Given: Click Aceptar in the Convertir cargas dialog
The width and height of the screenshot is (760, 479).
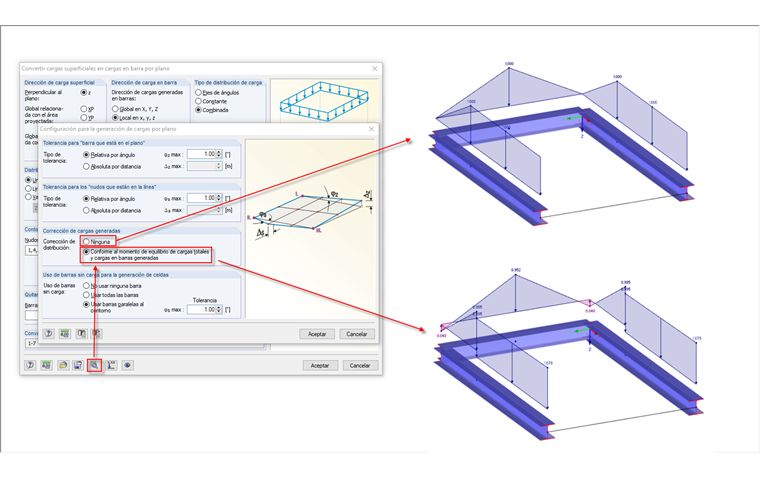Looking at the screenshot, I should tap(320, 366).
